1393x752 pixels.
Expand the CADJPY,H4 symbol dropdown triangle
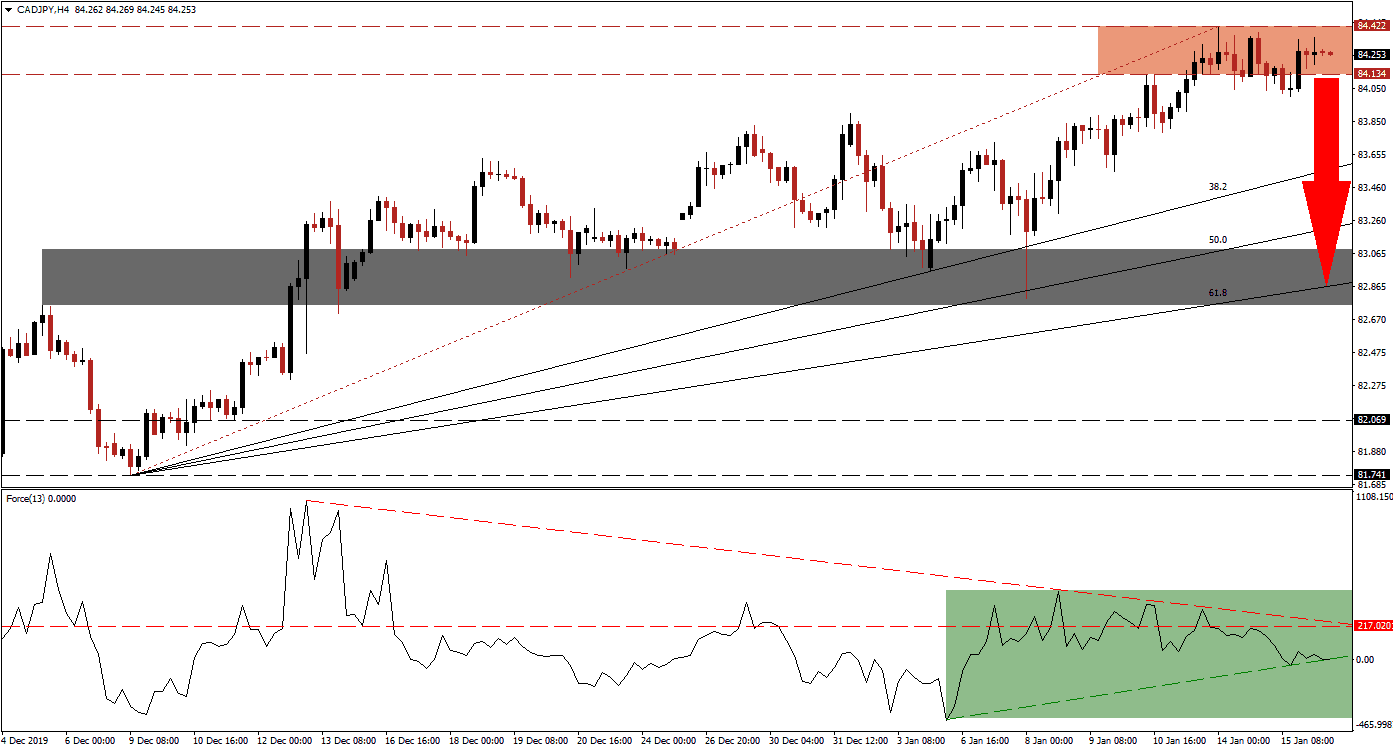pyautogui.click(x=10, y=7)
